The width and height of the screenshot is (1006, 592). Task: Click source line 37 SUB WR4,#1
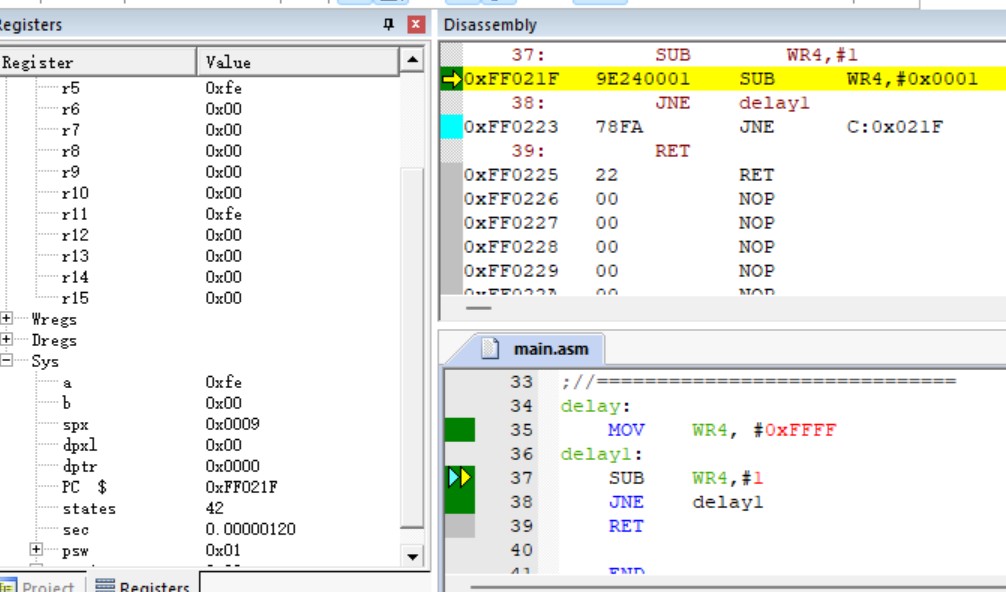(686, 478)
